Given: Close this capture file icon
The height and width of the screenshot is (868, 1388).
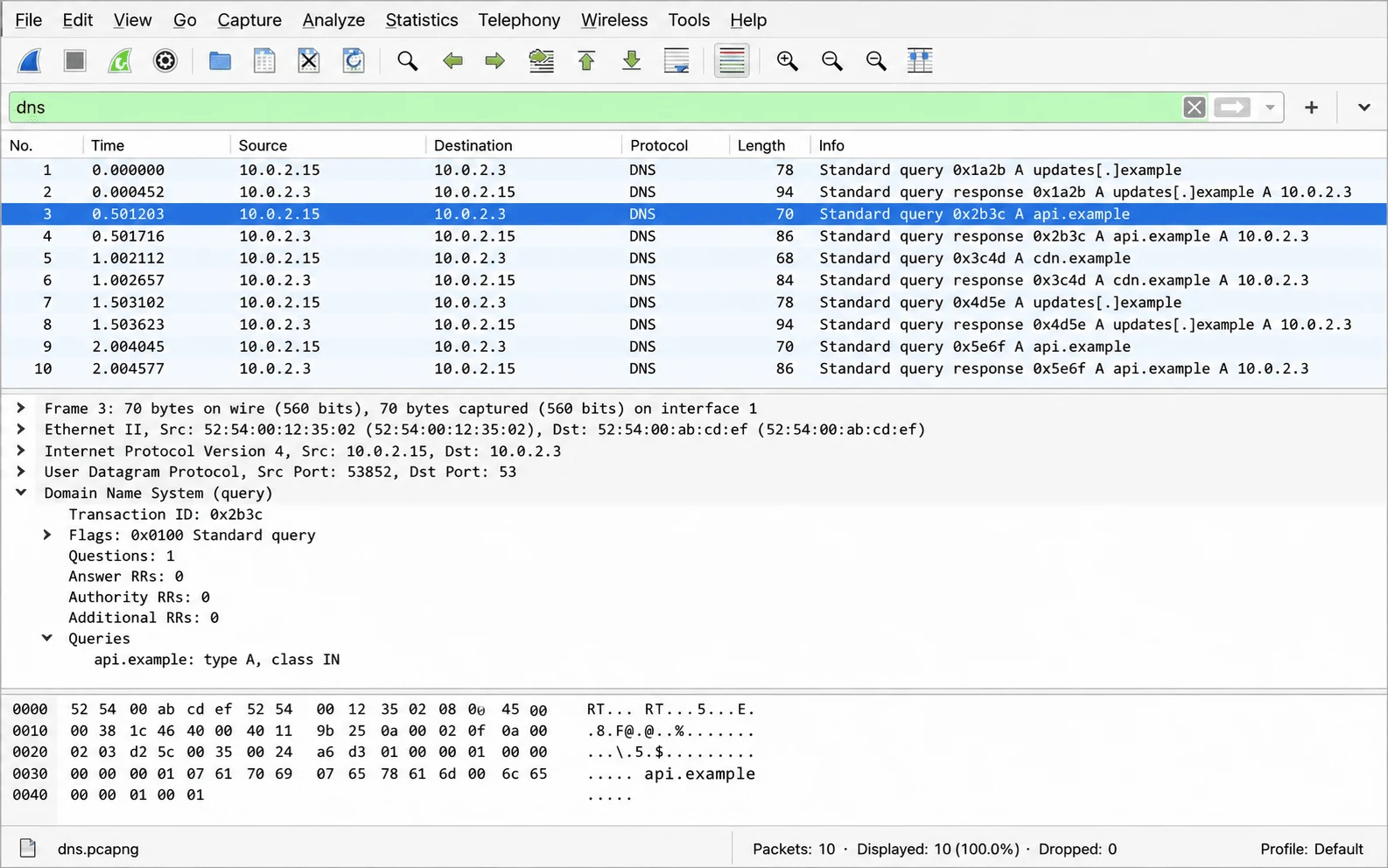Looking at the screenshot, I should (309, 61).
